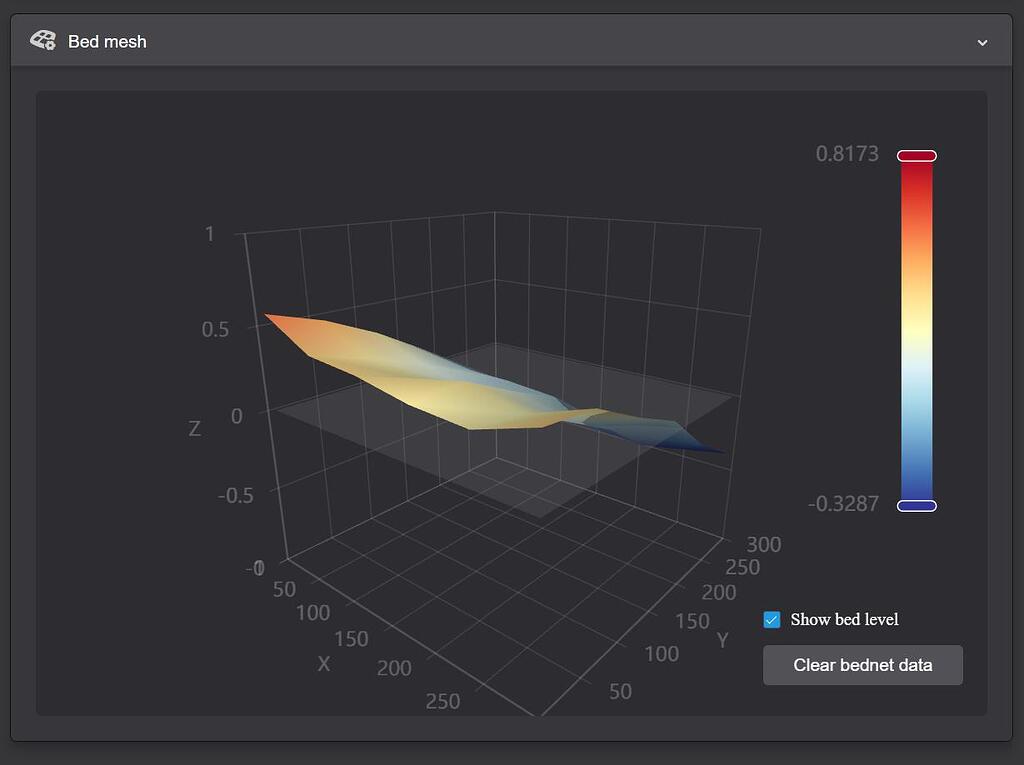Click the 300 tick on the Y axis
This screenshot has width=1024, height=765.
764,545
